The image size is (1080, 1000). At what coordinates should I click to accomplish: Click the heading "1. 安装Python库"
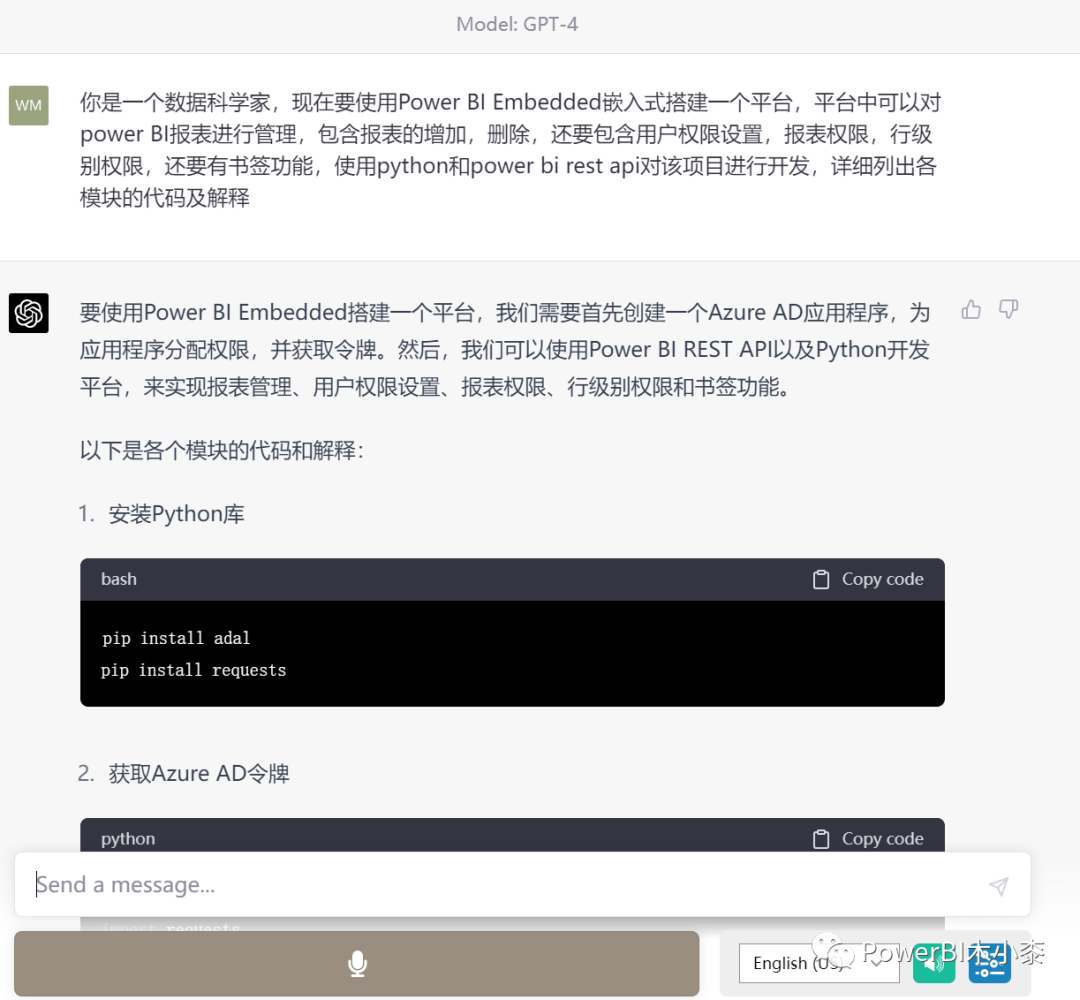(x=161, y=514)
